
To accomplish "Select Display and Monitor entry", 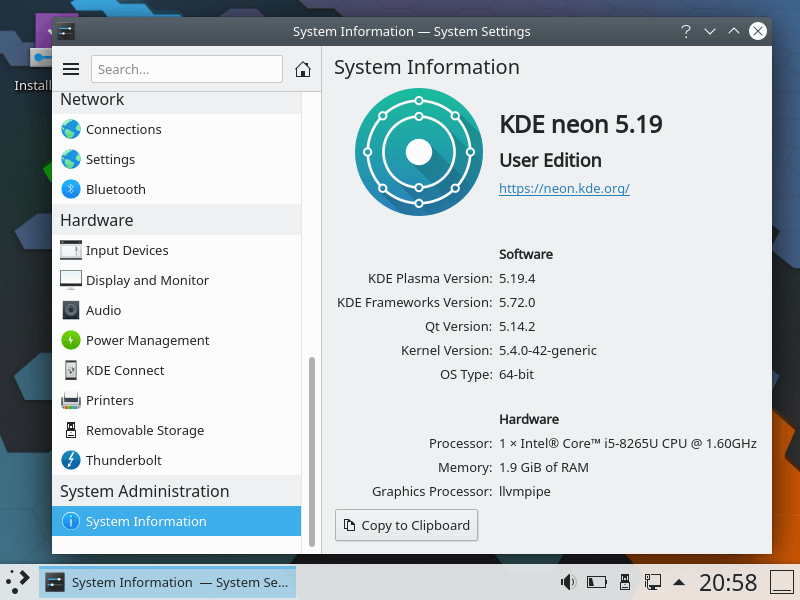I will pos(147,280).
